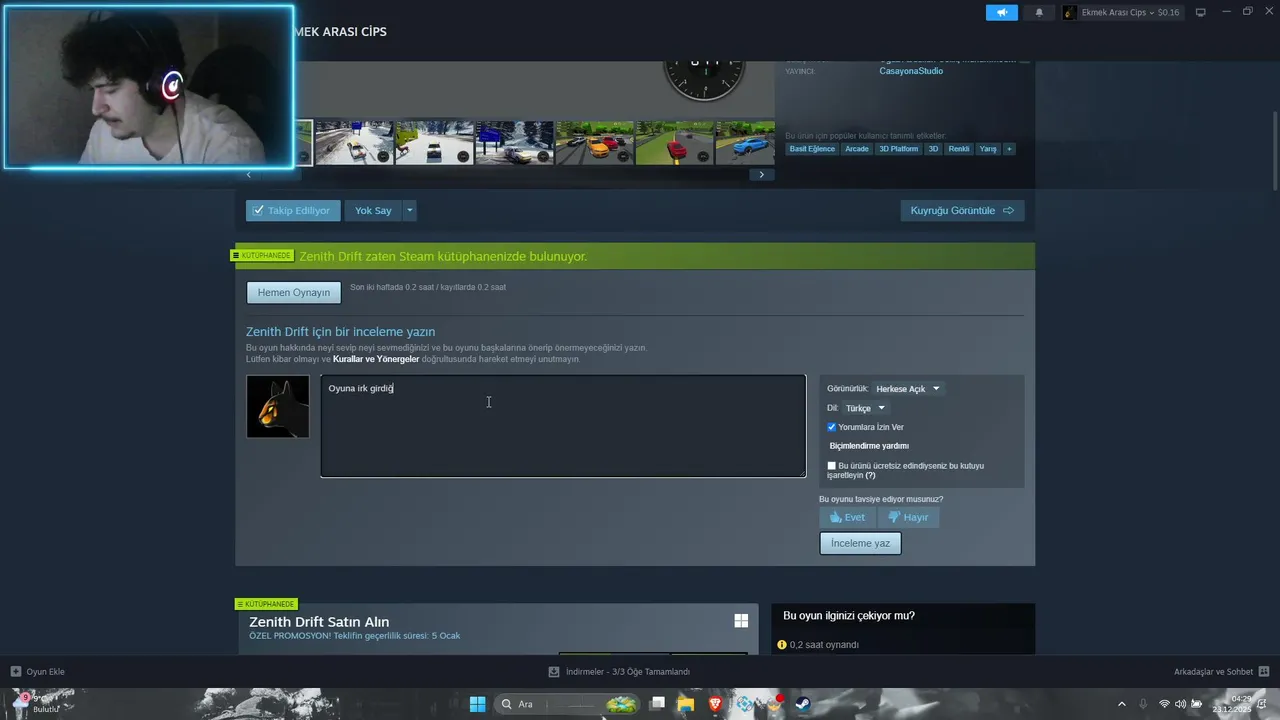
Task: Recommend the game with Evet thumbs up
Action: 848,517
